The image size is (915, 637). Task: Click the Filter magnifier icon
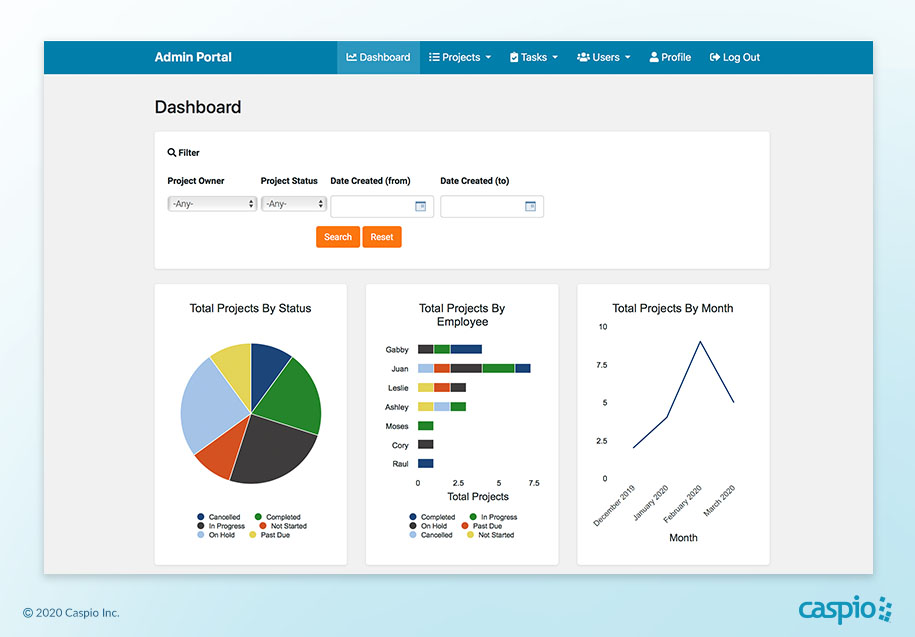tap(172, 153)
